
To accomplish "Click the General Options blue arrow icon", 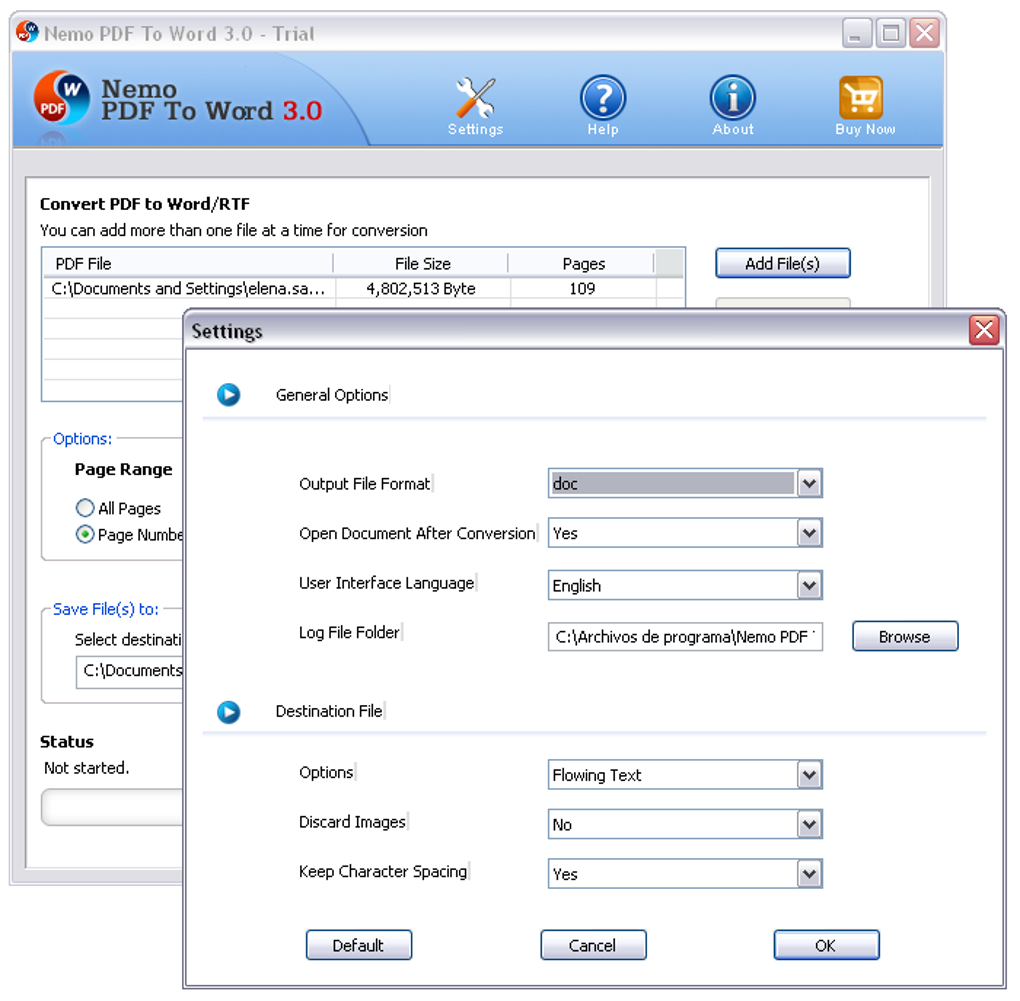I will pos(228,395).
